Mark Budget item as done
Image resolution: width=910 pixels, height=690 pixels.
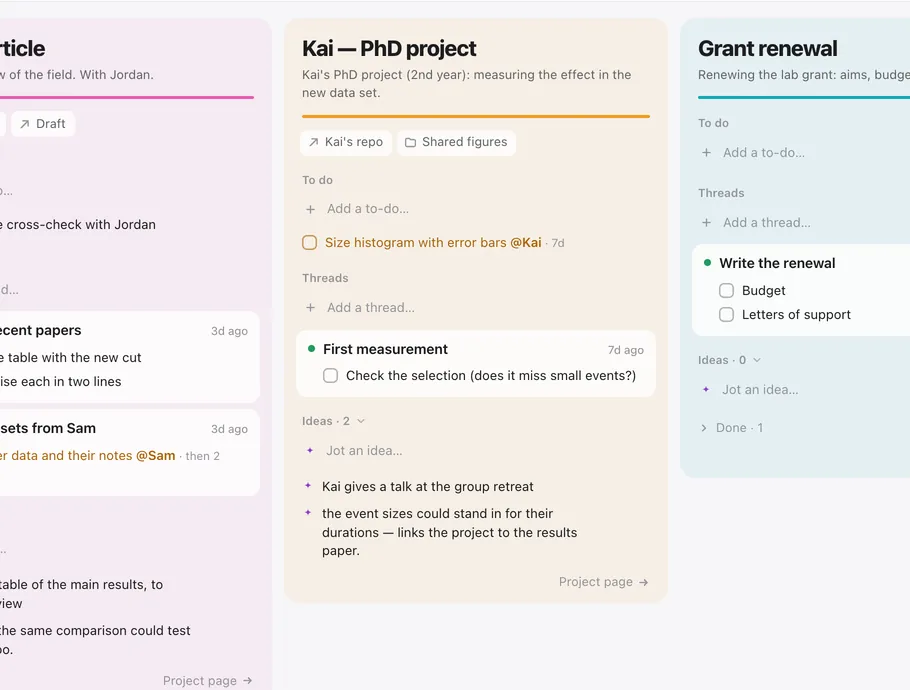(726, 290)
